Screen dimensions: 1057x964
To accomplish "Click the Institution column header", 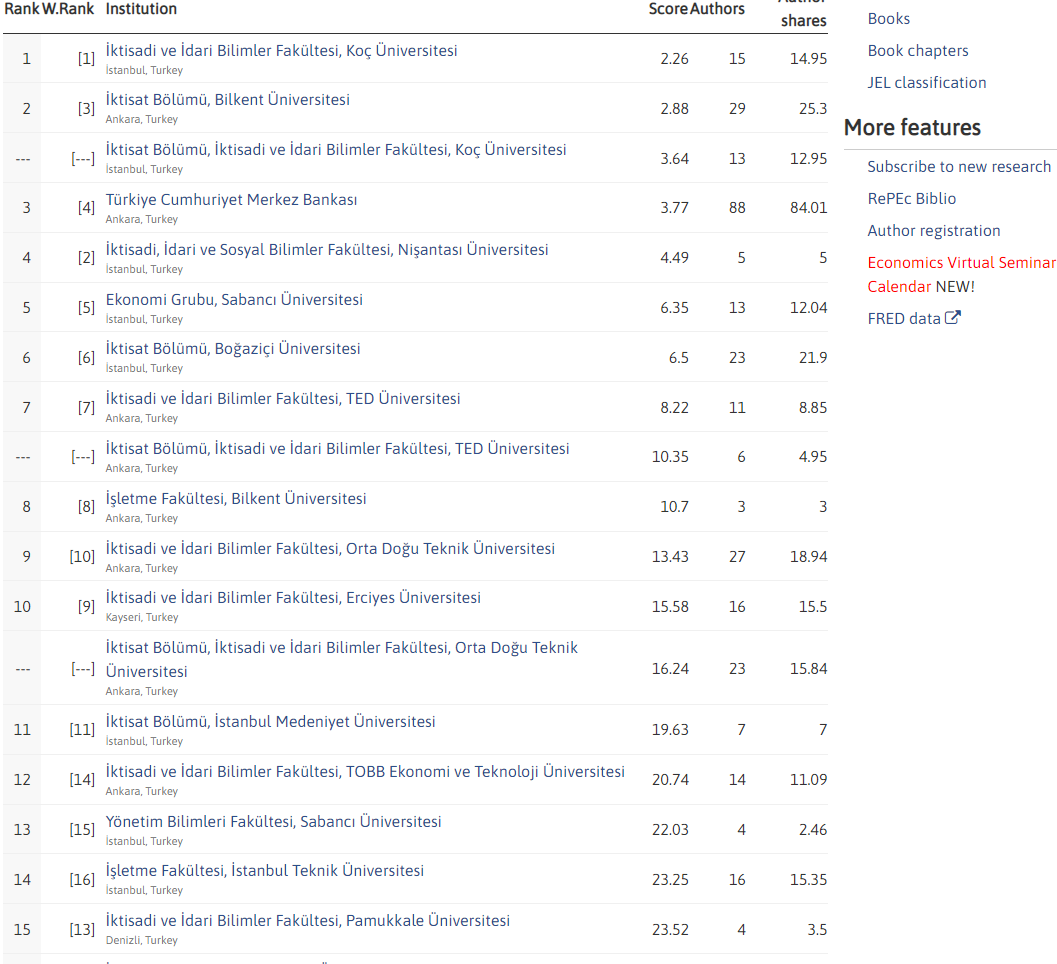I will coord(141,9).
